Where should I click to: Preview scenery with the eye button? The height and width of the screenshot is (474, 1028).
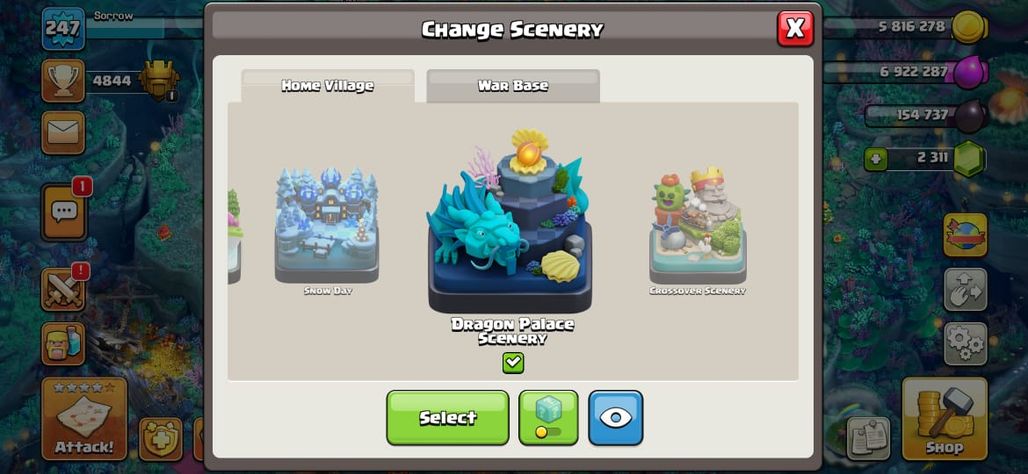[x=616, y=418]
